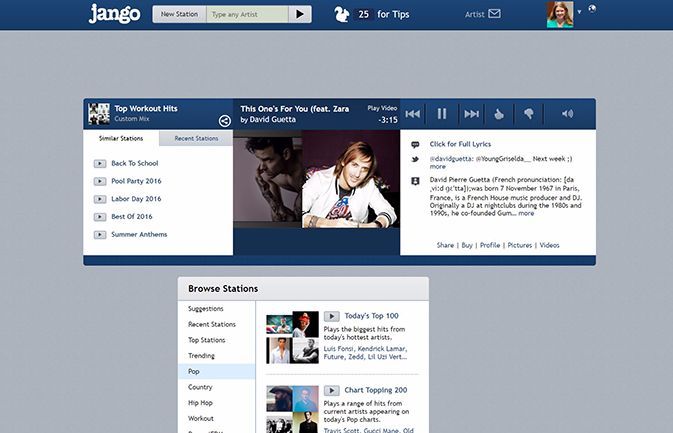Click the volume speaker icon
Screen dimensions: 673x433
567,114
